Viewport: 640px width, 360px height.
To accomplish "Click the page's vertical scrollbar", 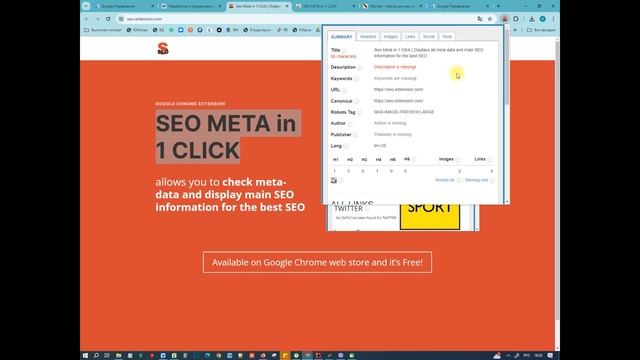I will coord(557,180).
